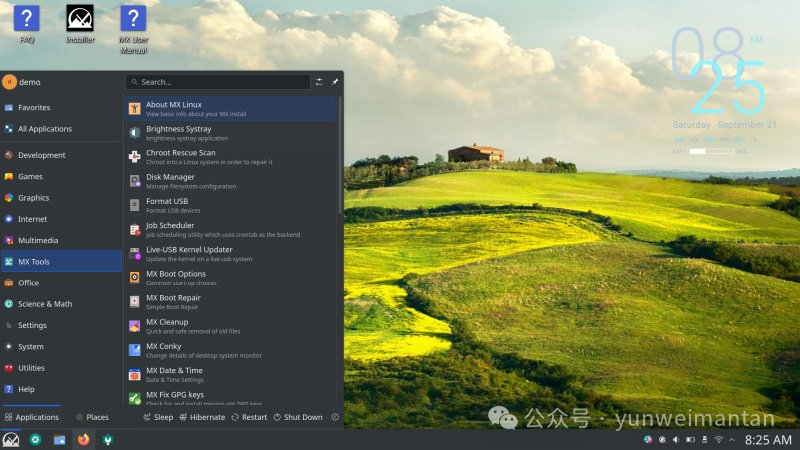The height and width of the screenshot is (450, 800).
Task: Open the Office category
Action: pos(61,283)
